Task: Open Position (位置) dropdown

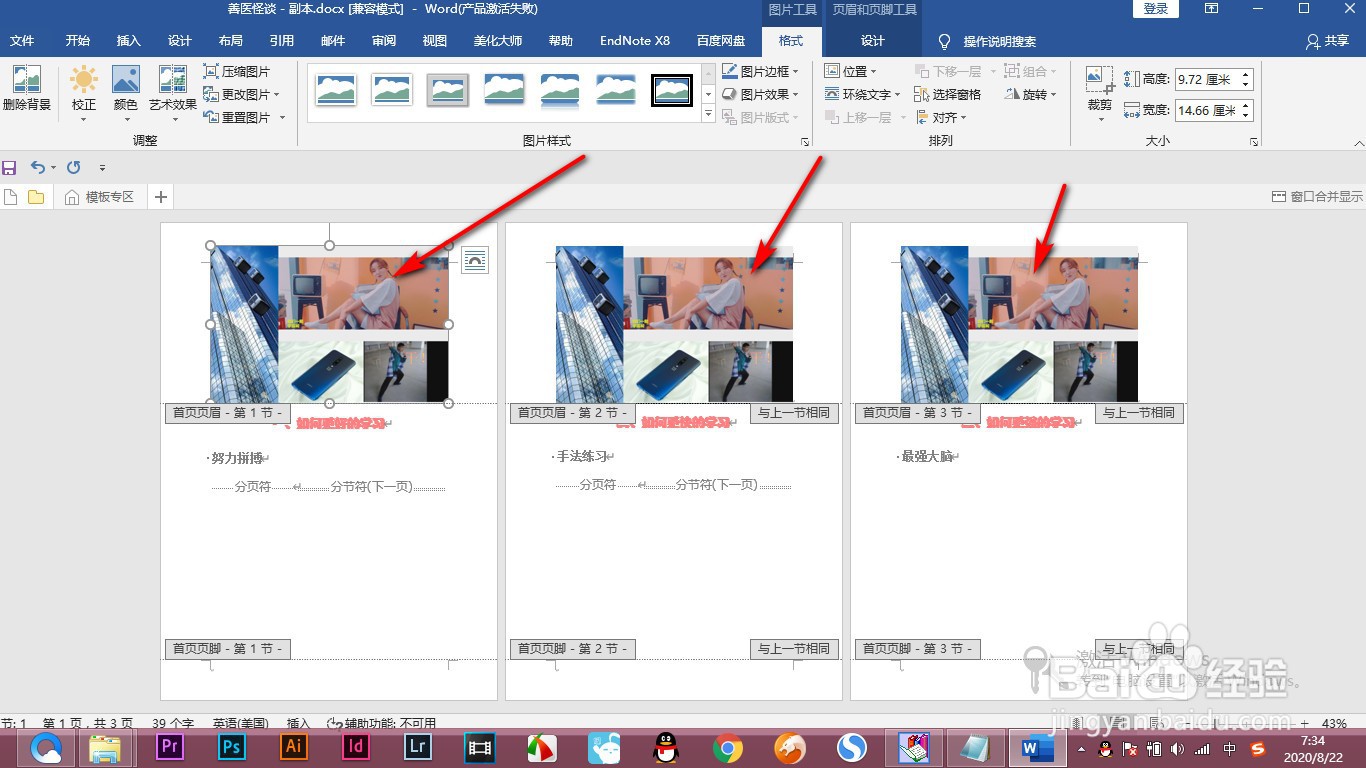Action: pyautogui.click(x=851, y=72)
